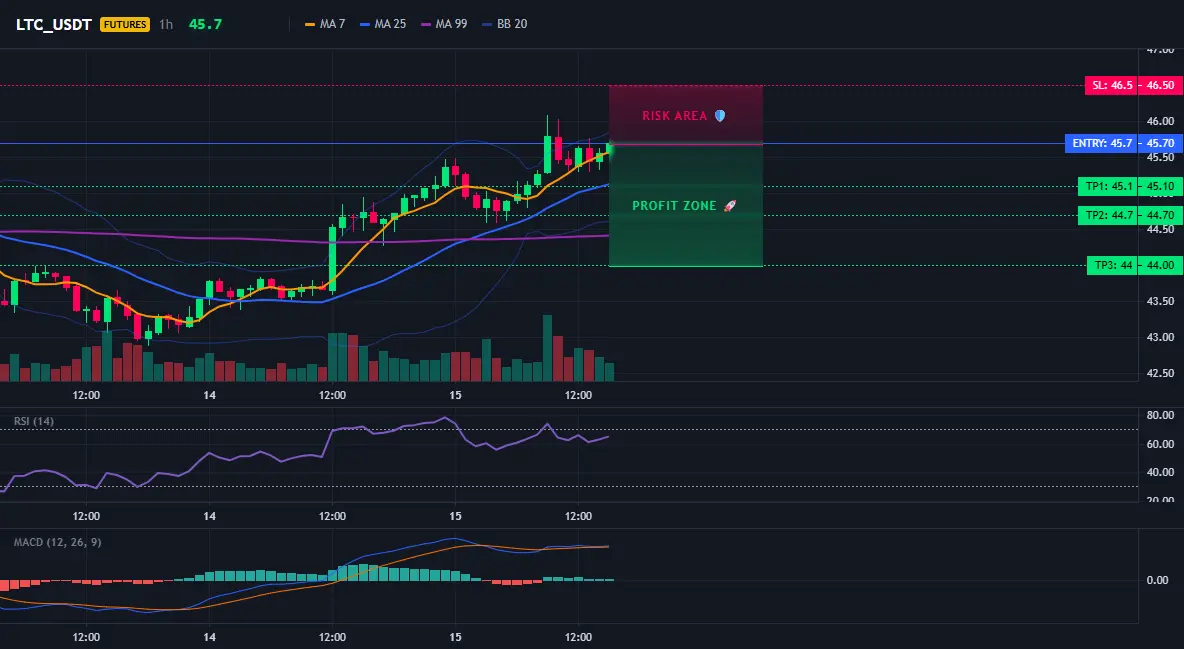Click the 44.00 price axis tag

[1161, 265]
